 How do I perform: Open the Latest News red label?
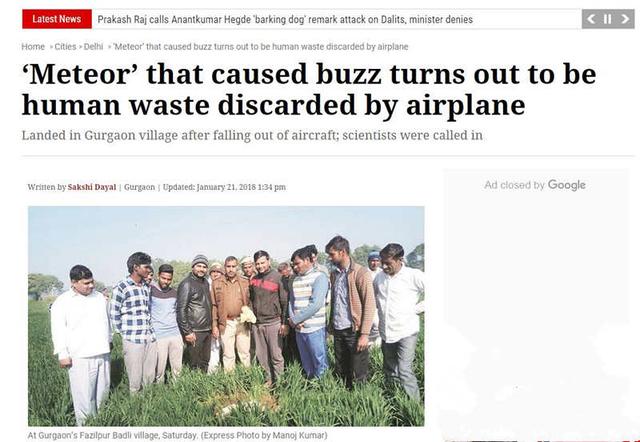coord(57,19)
